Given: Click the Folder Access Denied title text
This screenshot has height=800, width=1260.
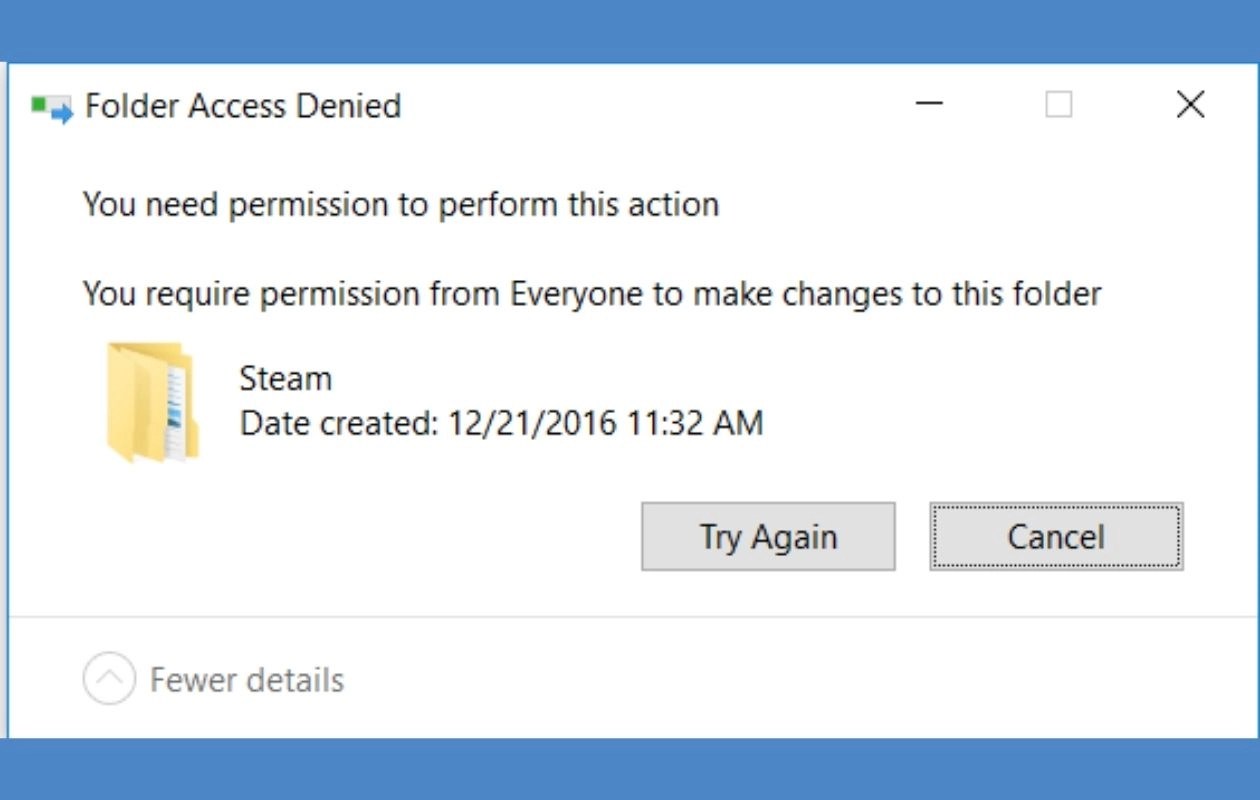Looking at the screenshot, I should [x=242, y=105].
